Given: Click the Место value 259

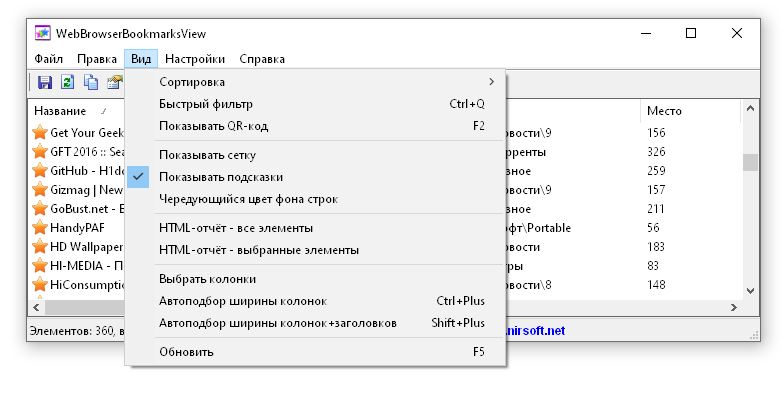Looking at the screenshot, I should (656, 171).
